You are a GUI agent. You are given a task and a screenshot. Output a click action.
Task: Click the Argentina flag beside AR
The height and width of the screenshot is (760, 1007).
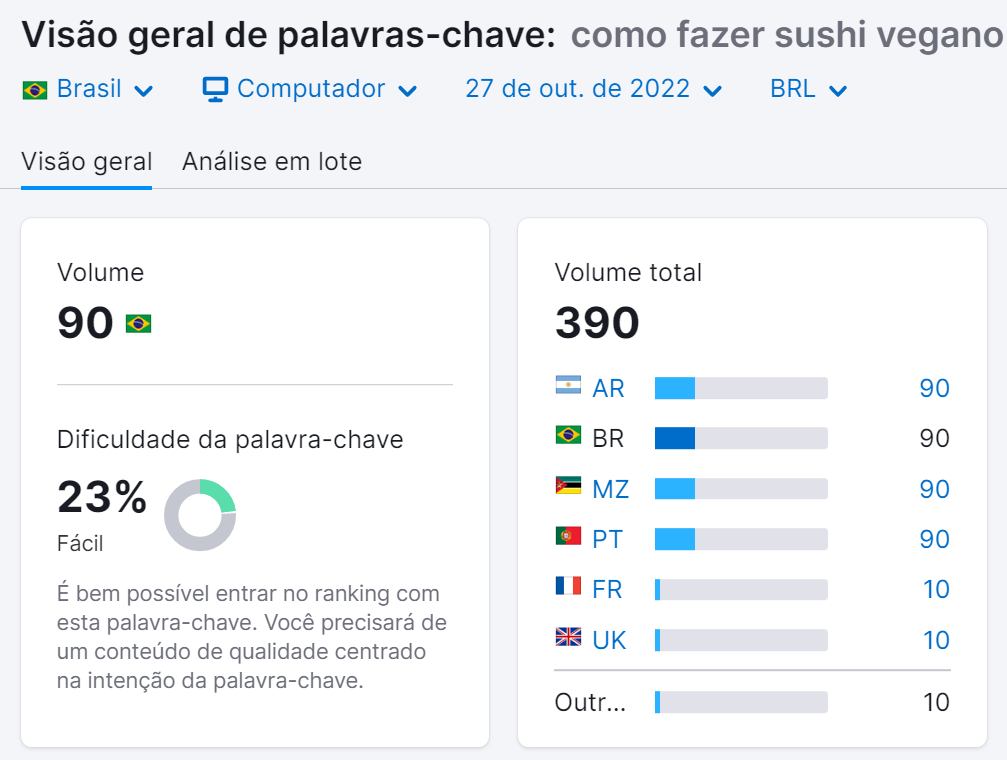point(567,388)
